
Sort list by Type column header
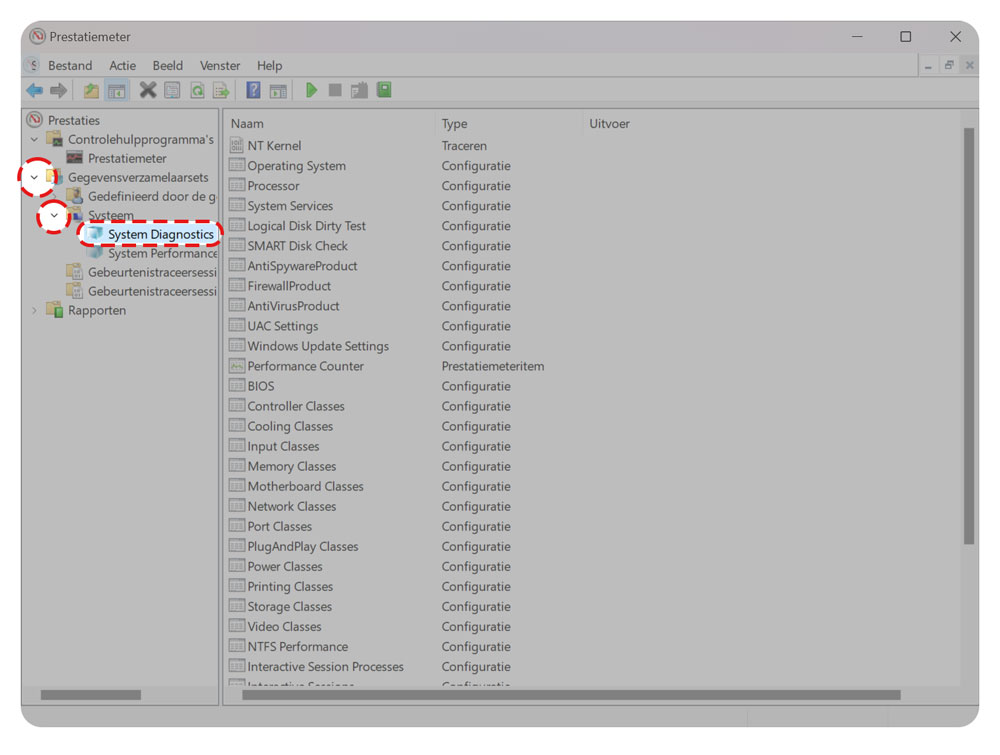coord(455,124)
